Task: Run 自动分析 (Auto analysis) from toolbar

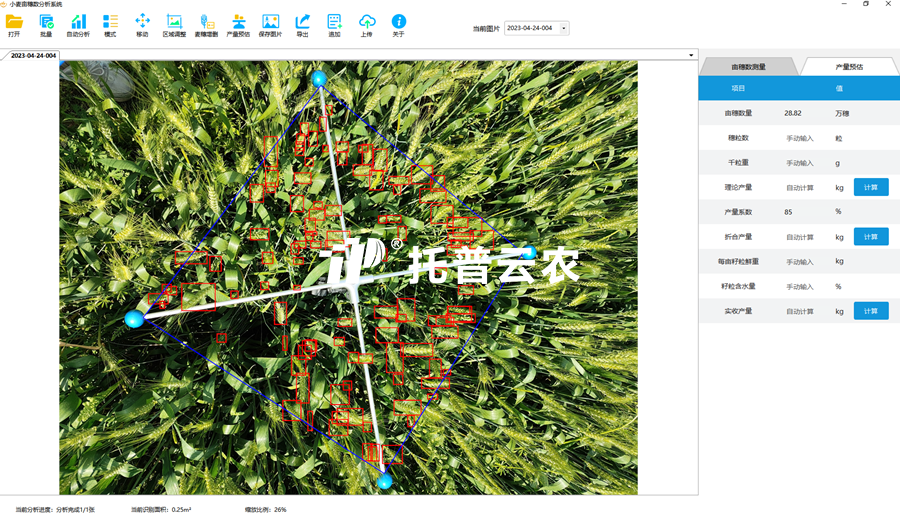Action: click(x=78, y=22)
